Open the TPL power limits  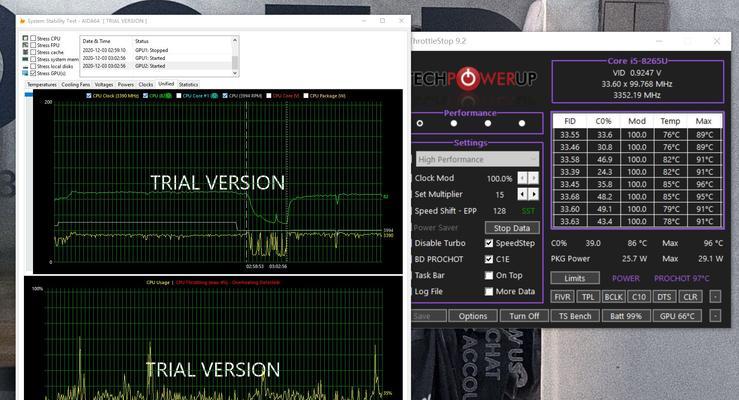tap(588, 297)
